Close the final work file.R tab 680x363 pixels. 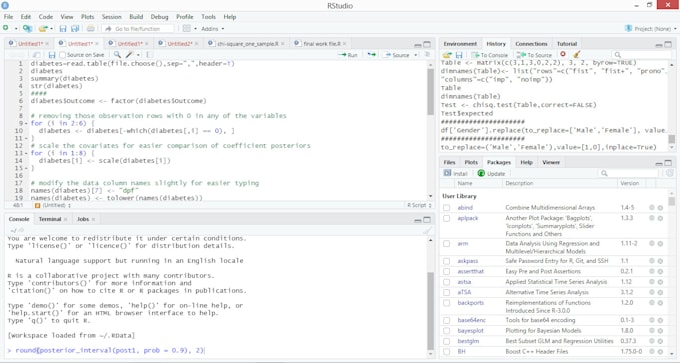coord(344,44)
